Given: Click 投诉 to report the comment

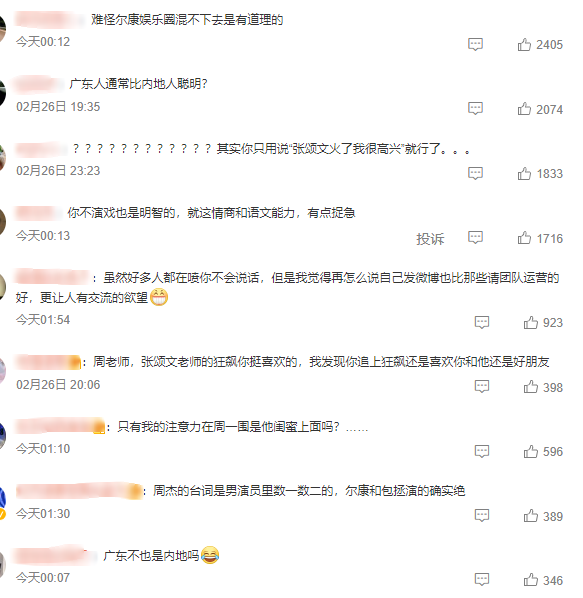Looking at the screenshot, I should click(x=430, y=239).
